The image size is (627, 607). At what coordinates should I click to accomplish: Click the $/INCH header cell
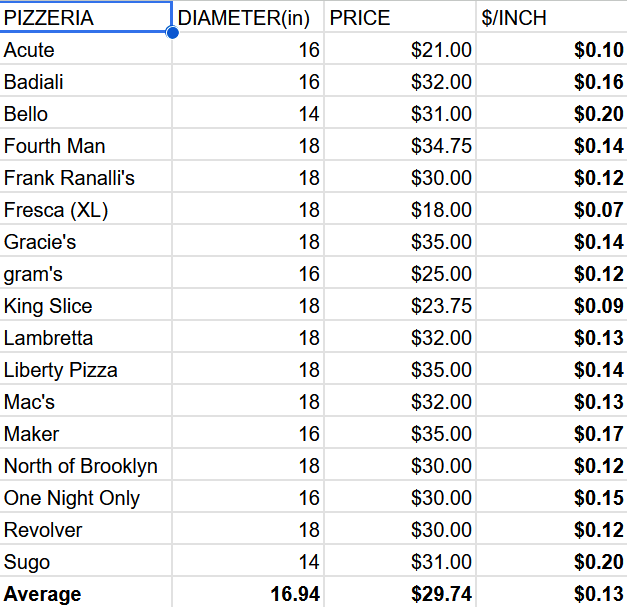tap(551, 18)
